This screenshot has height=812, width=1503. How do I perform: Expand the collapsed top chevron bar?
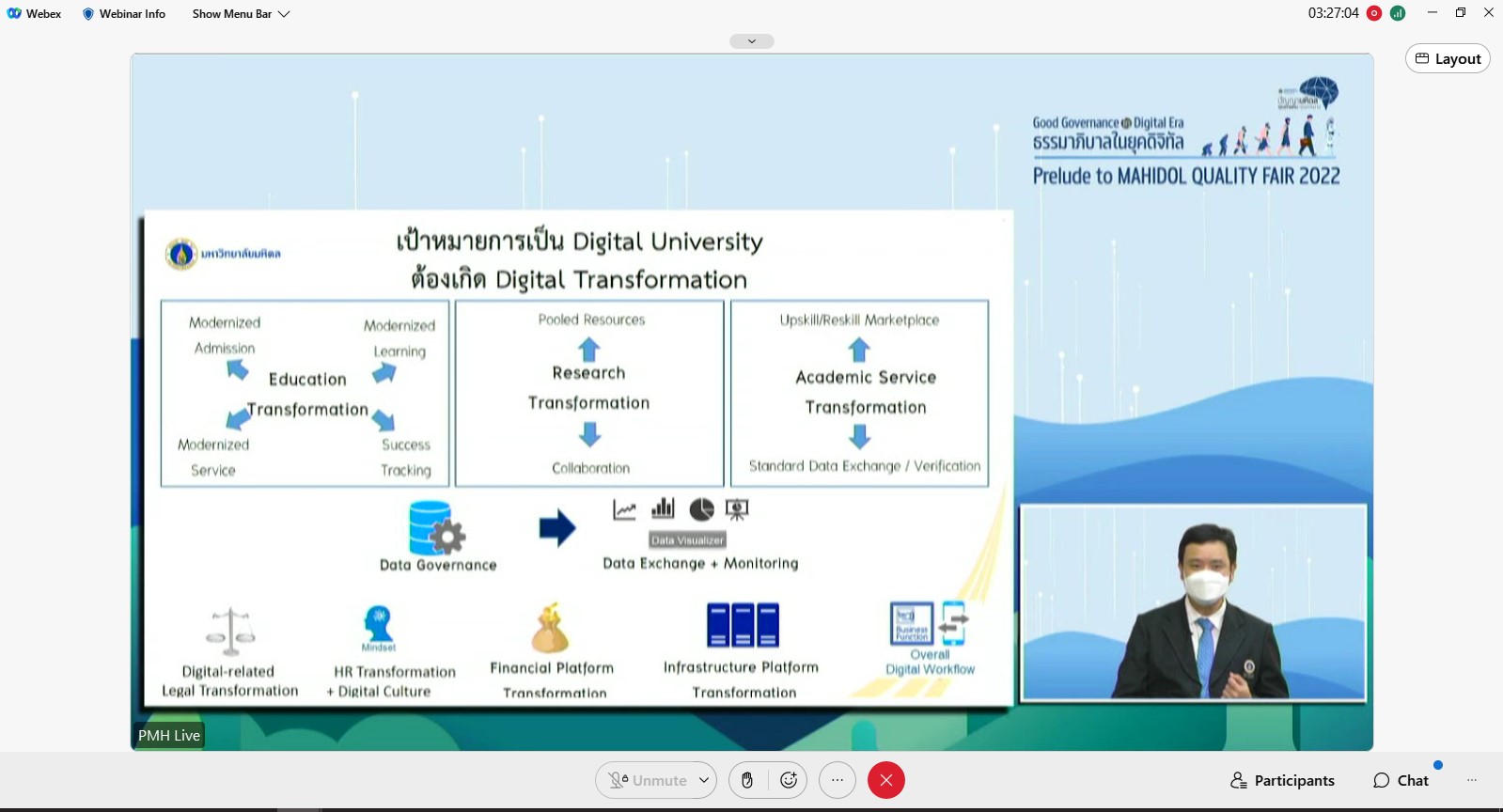coord(751,41)
